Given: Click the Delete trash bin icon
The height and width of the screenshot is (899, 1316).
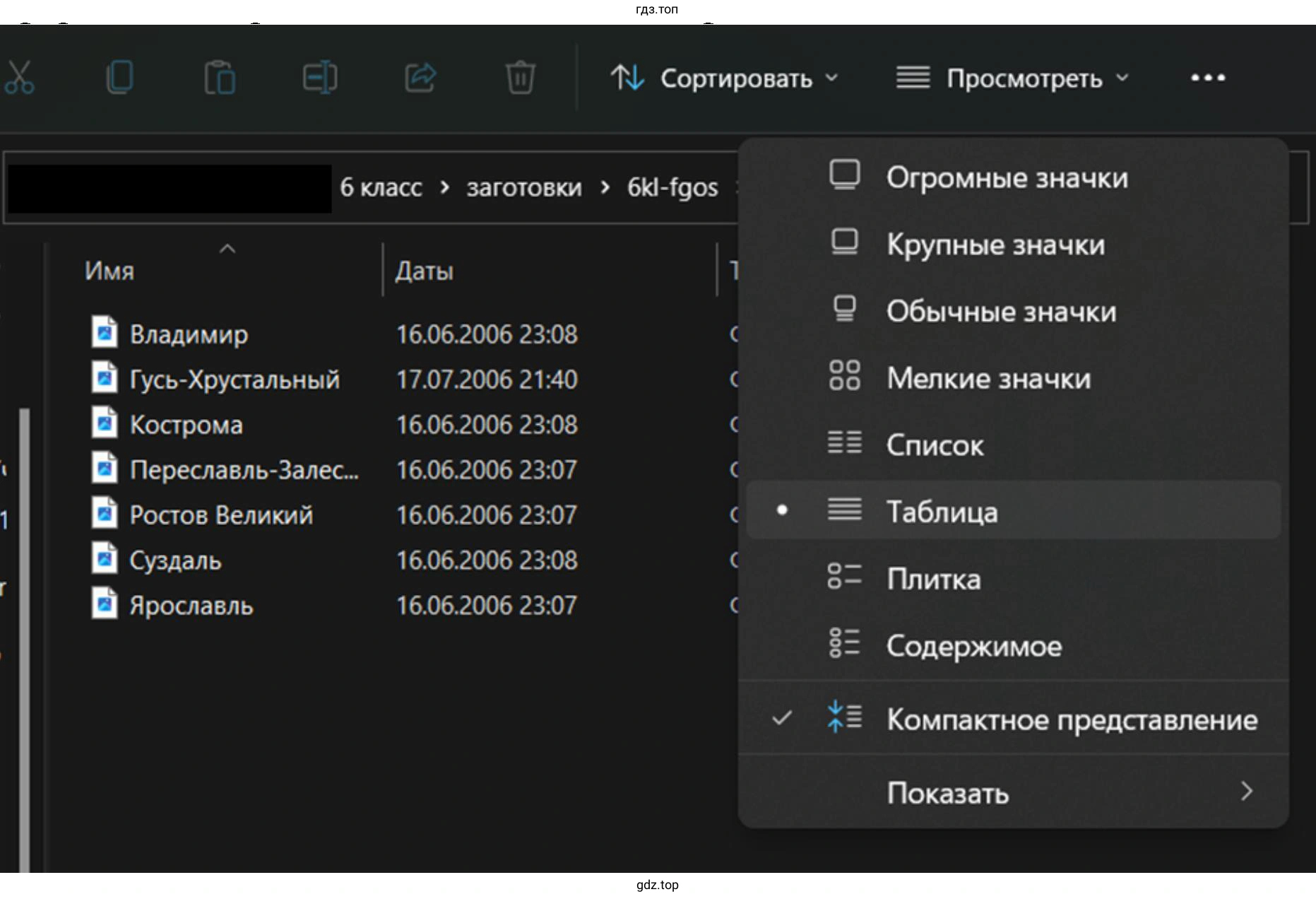Looking at the screenshot, I should tap(521, 78).
